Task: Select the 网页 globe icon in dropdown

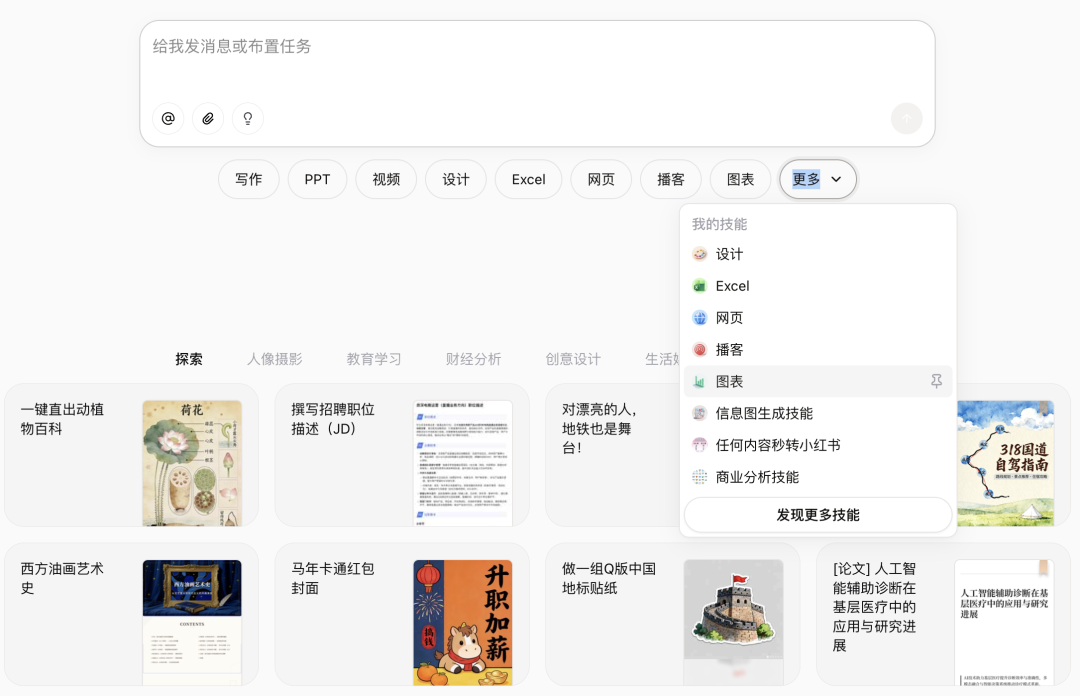Action: coord(700,318)
